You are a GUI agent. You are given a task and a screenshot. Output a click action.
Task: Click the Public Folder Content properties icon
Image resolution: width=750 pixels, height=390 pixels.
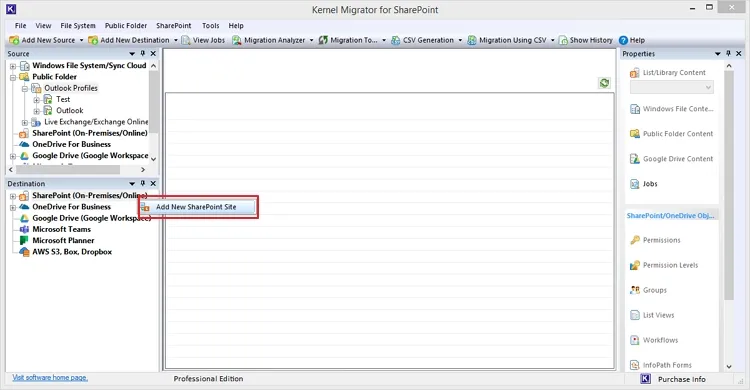pos(635,134)
